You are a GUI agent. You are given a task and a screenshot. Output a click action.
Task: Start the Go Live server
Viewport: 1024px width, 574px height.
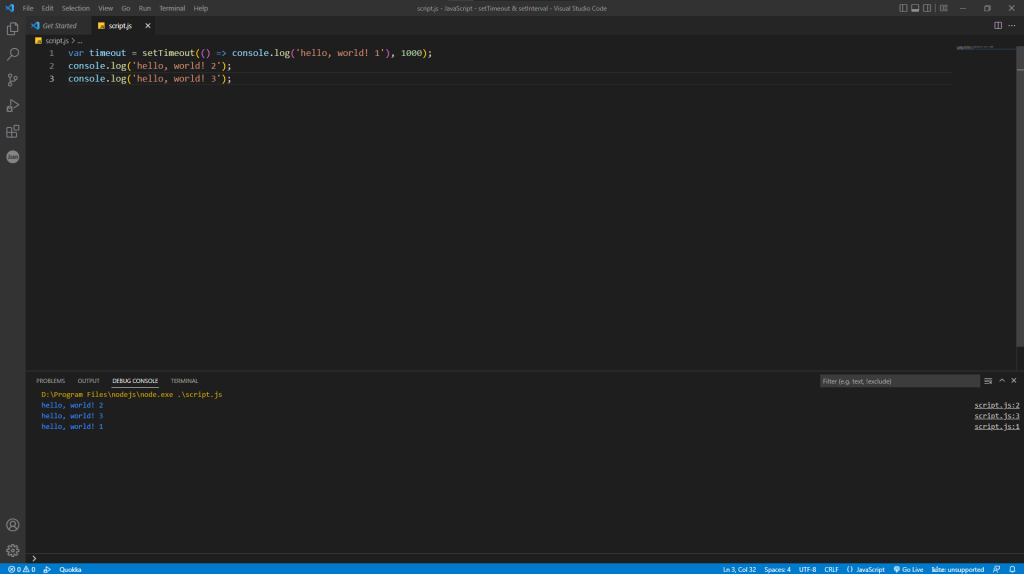(908, 569)
